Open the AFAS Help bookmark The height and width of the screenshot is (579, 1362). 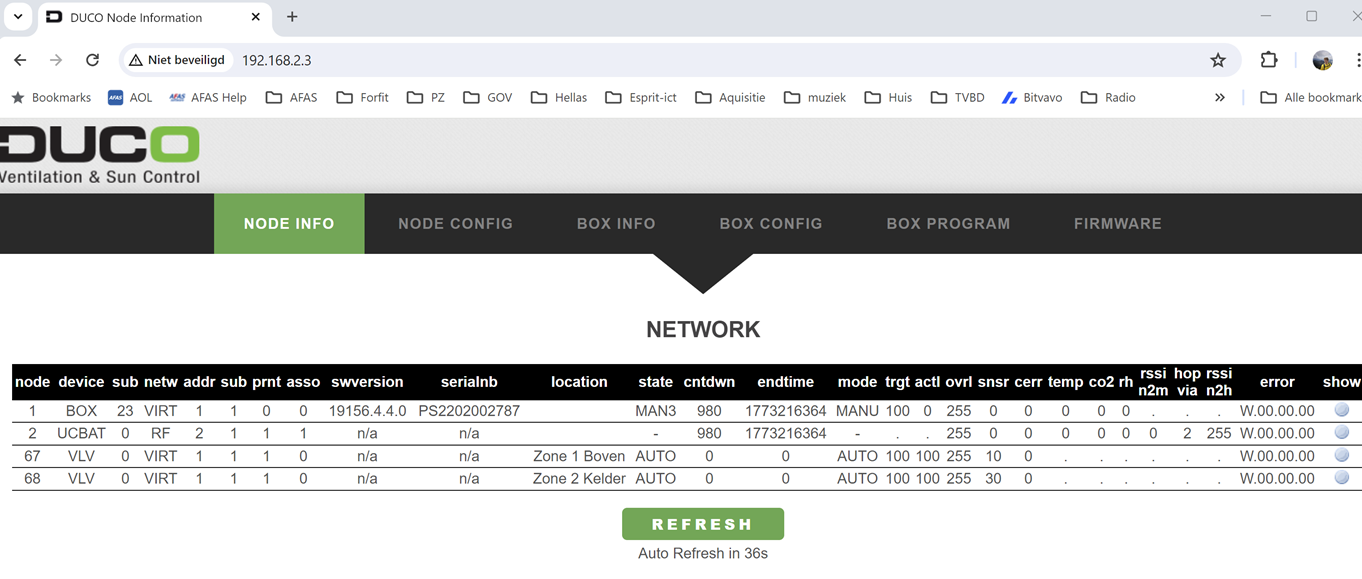tap(208, 97)
